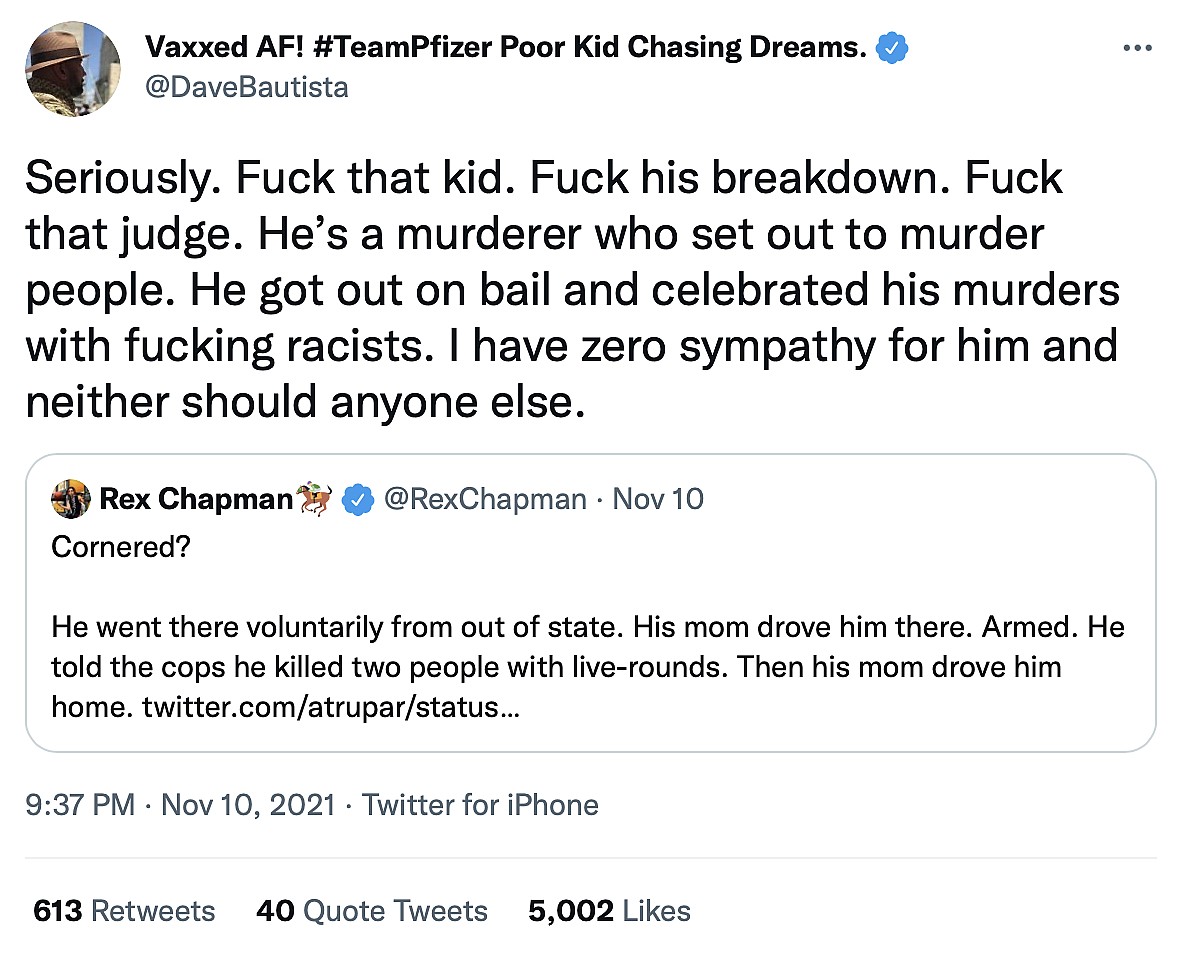Viewport: 1181px width, 956px height.
Task: Click the @RexChapman handle
Action: [x=485, y=499]
